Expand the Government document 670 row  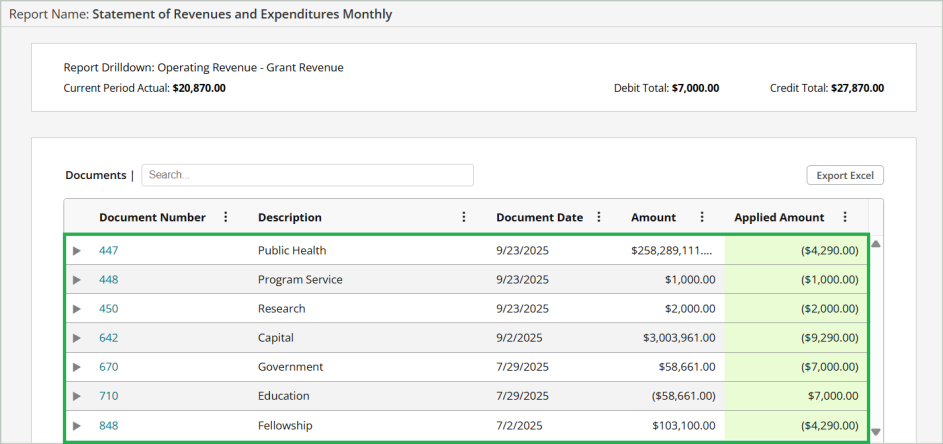coord(77,367)
